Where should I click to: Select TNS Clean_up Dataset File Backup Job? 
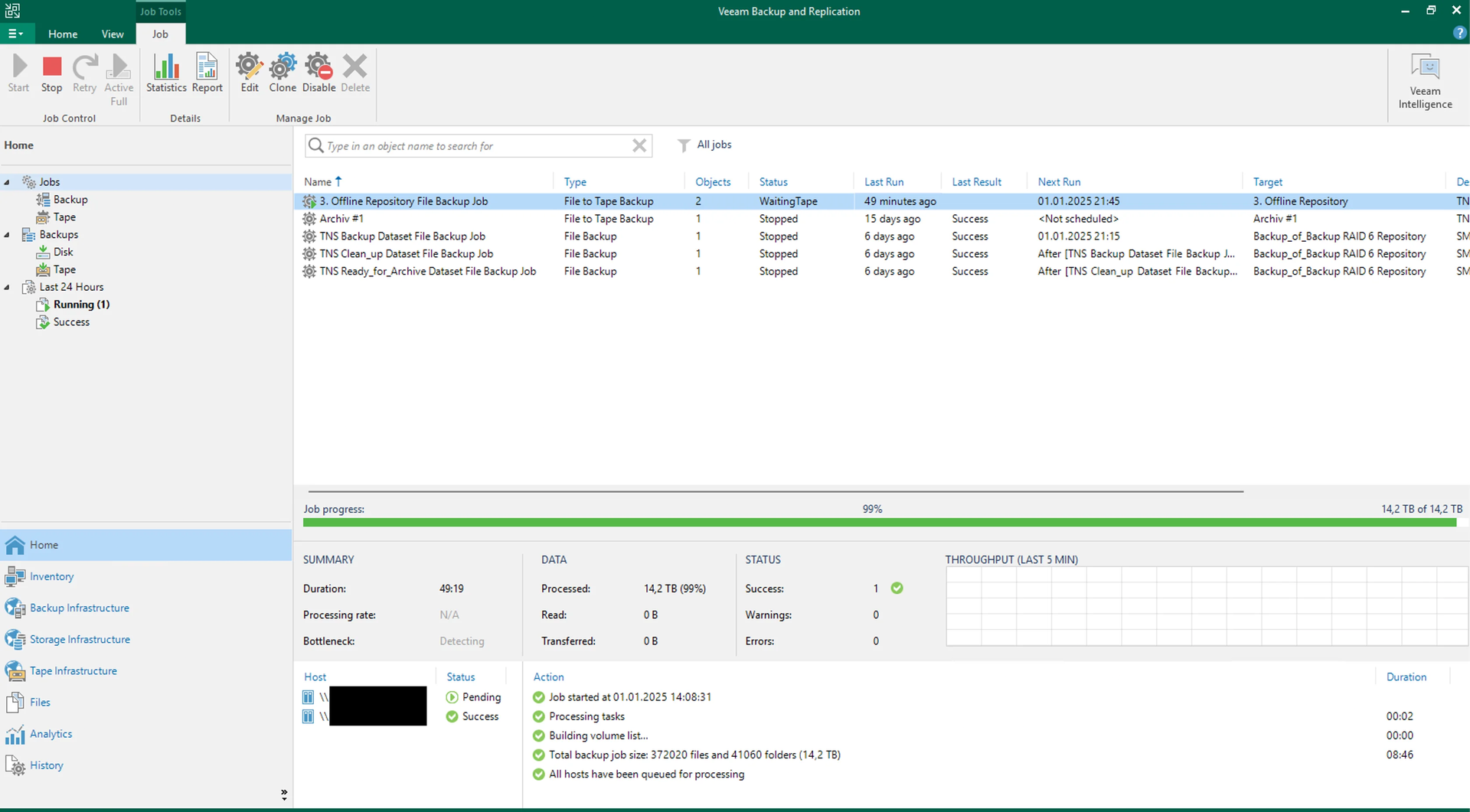tap(881, 254)
